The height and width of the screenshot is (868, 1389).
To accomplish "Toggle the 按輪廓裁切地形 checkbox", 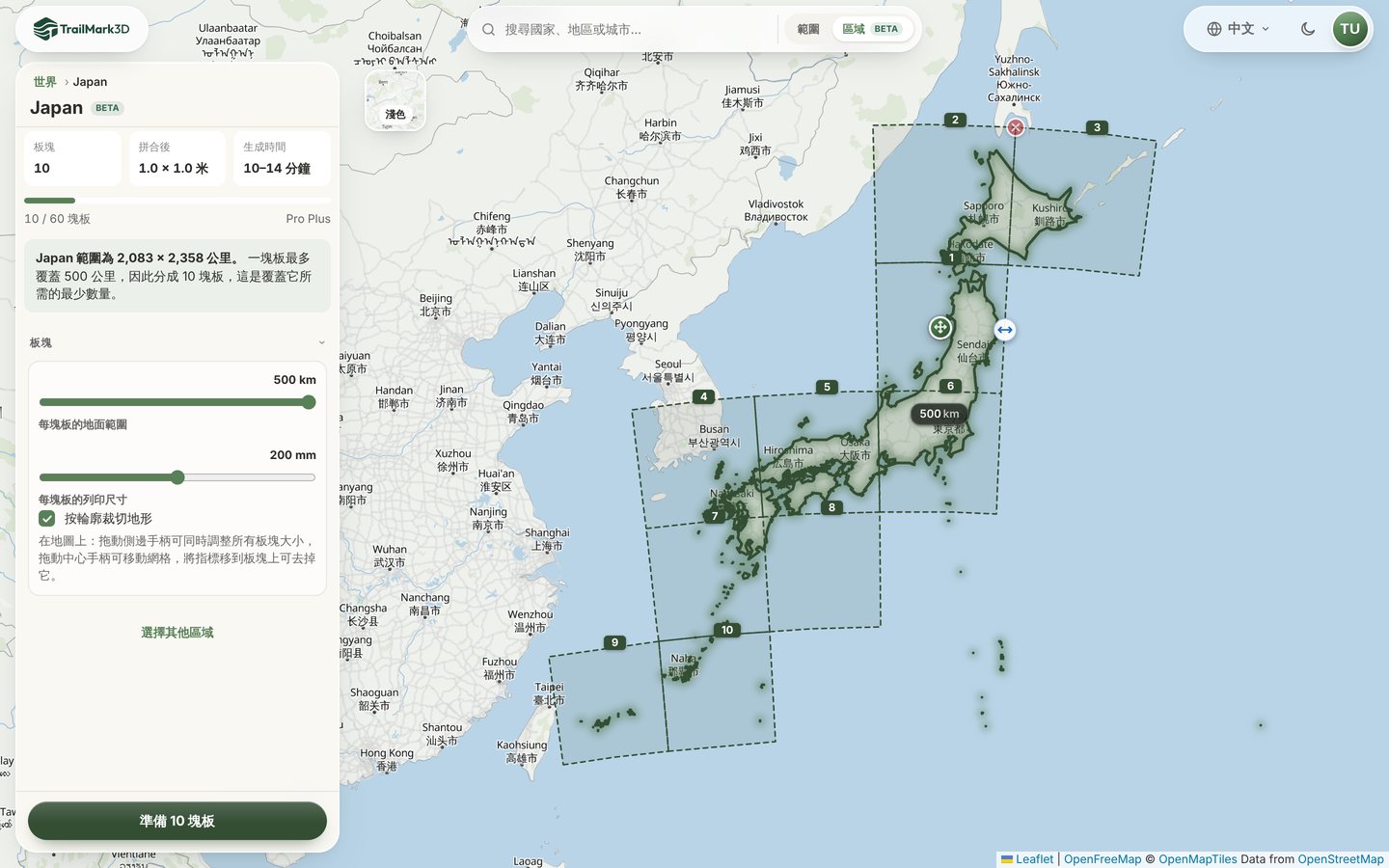I will tap(46, 519).
